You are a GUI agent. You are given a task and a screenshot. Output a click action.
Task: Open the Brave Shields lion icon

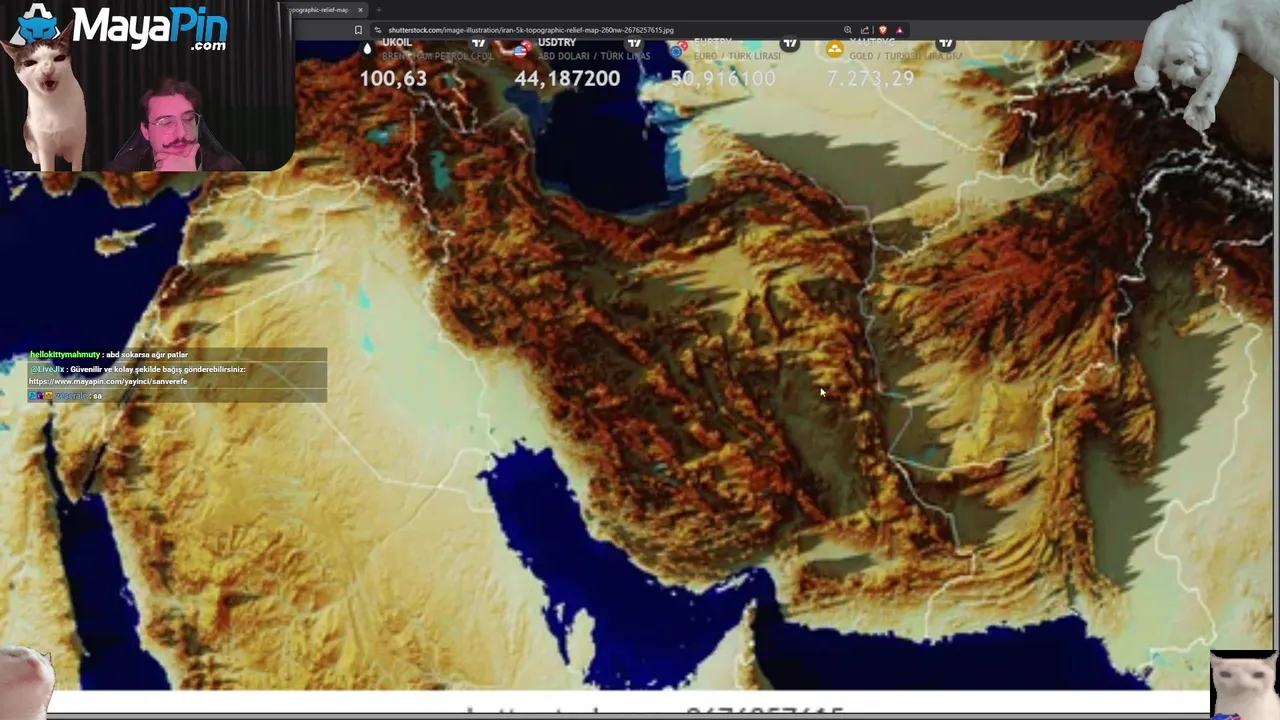[x=882, y=30]
